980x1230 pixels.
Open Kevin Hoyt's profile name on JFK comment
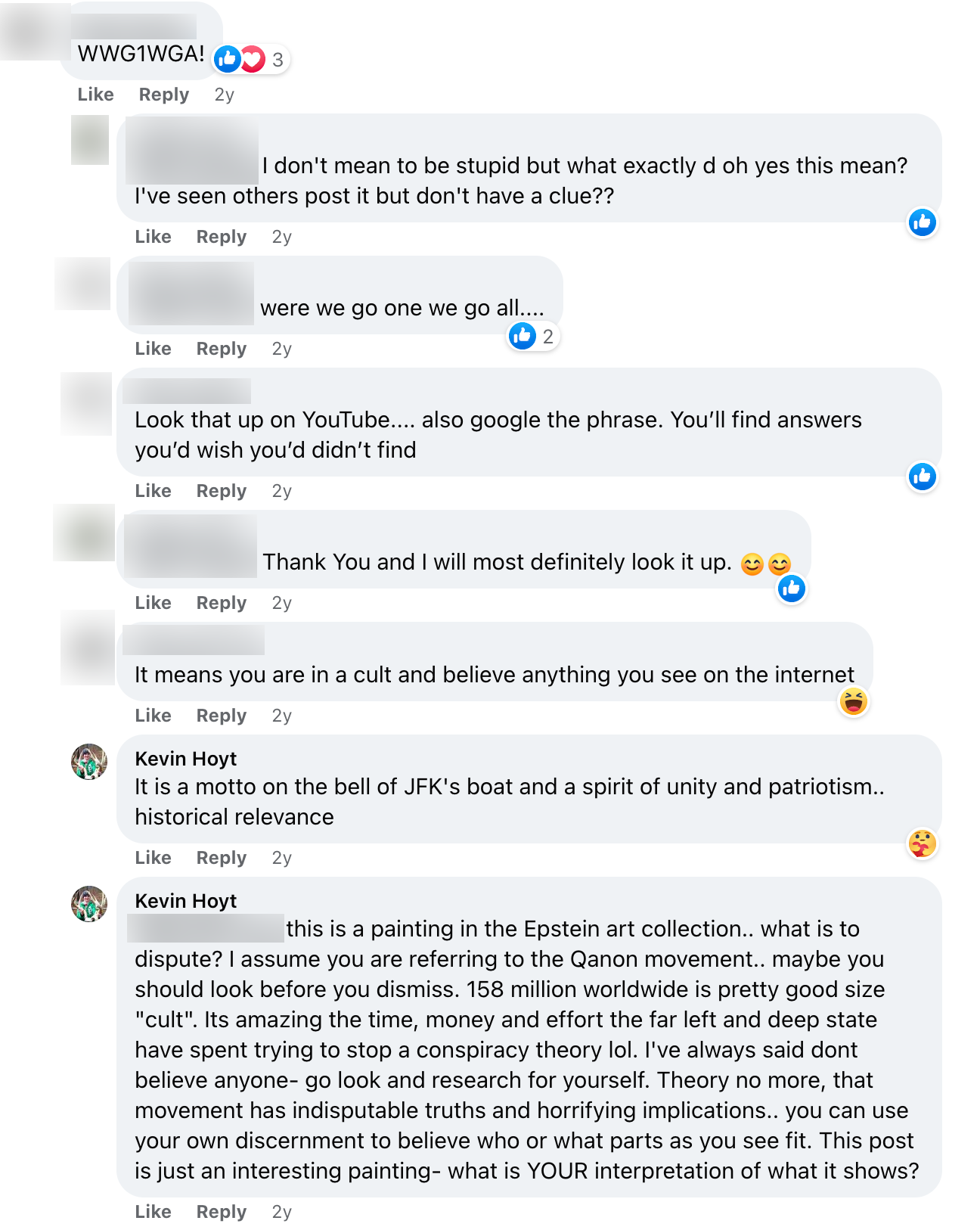click(185, 759)
